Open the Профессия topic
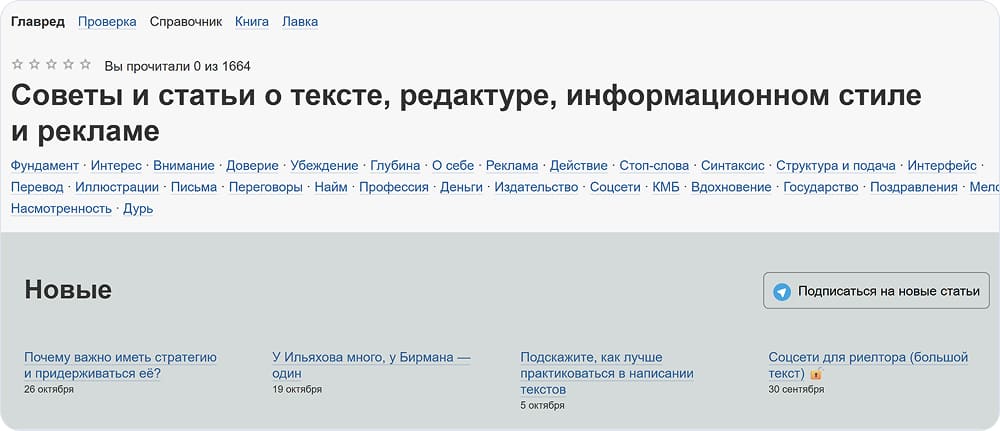 tap(393, 187)
